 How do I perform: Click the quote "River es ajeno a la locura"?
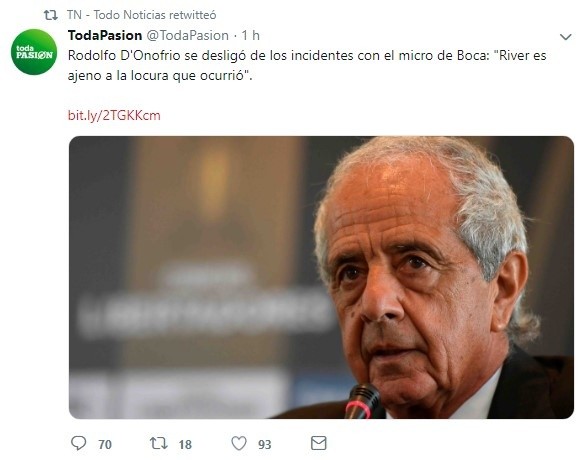pos(307,65)
